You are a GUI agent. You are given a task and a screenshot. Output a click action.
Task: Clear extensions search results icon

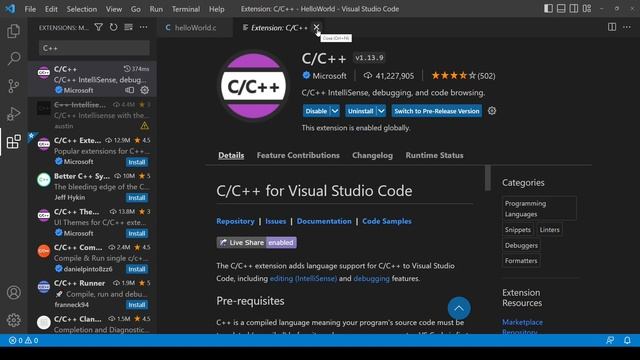coord(129,27)
